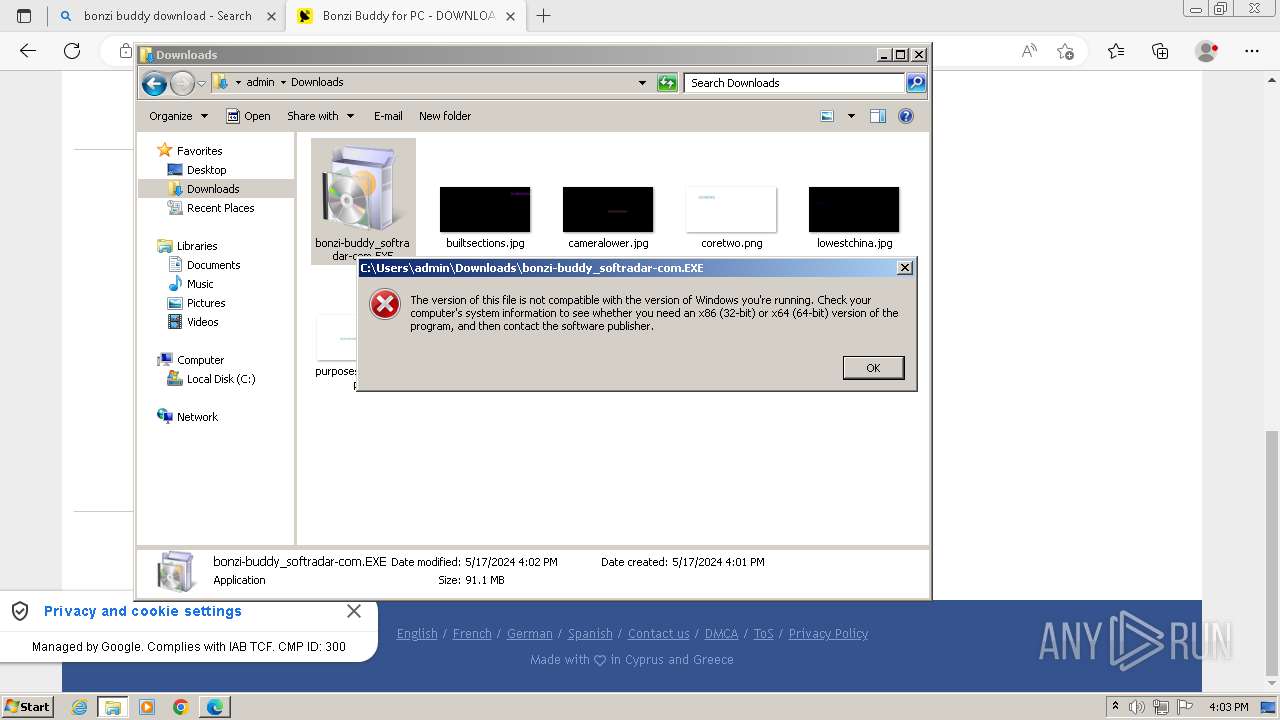Open Documents library
1280x720 pixels.
(x=213, y=265)
